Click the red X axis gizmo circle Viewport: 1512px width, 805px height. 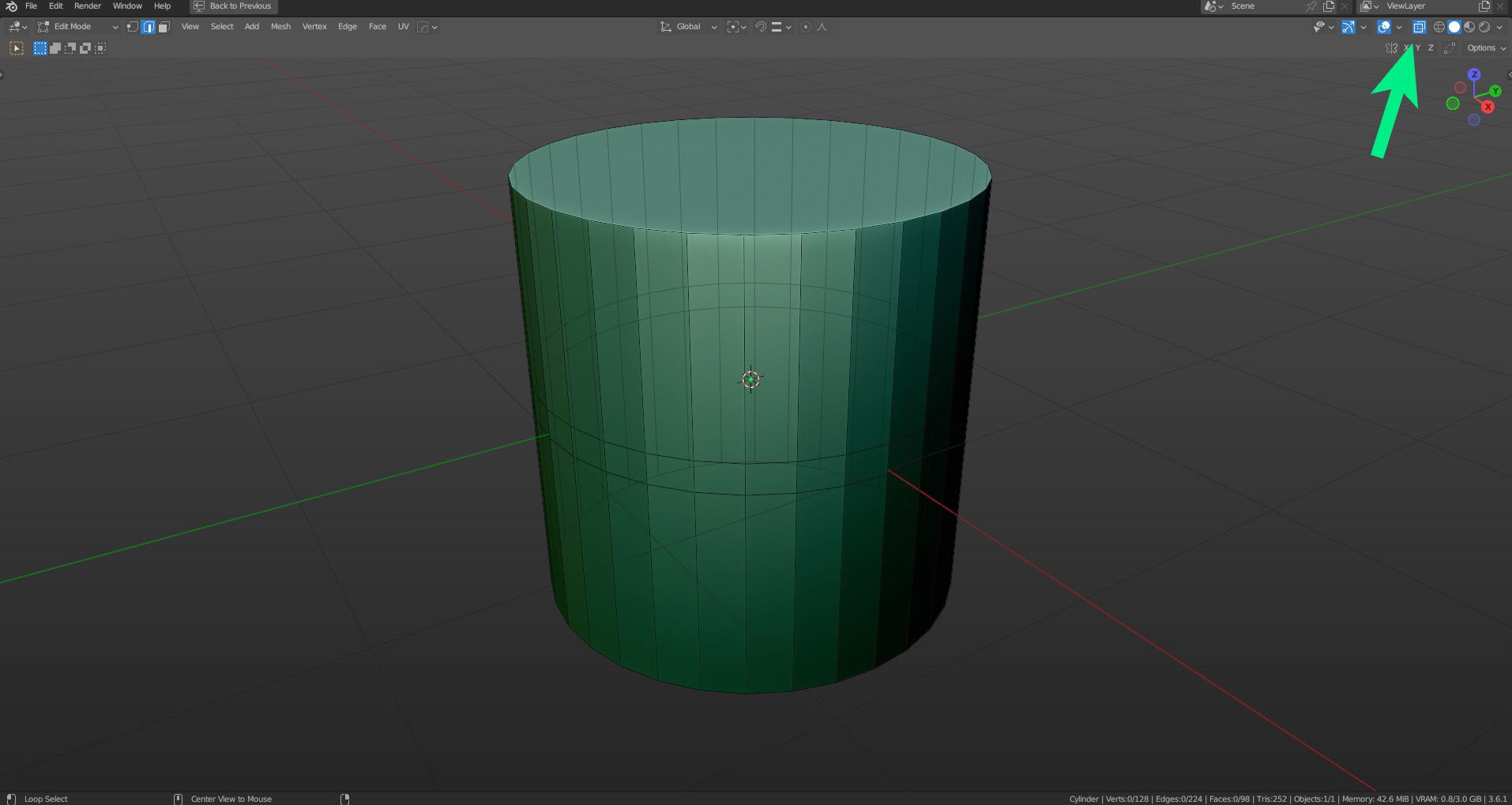click(1488, 107)
